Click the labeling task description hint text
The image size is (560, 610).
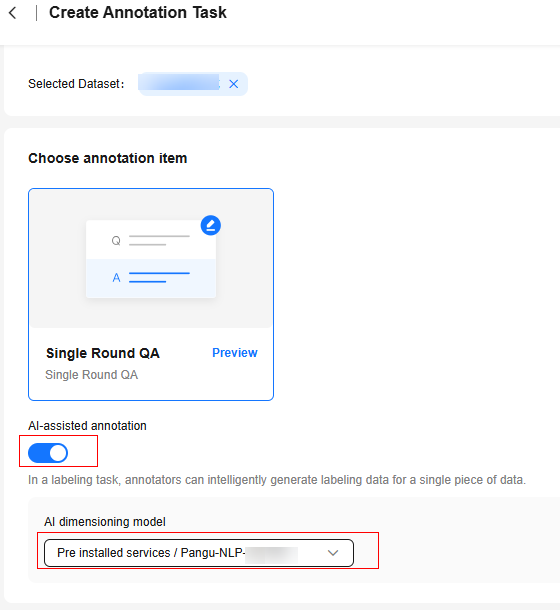coord(277,480)
